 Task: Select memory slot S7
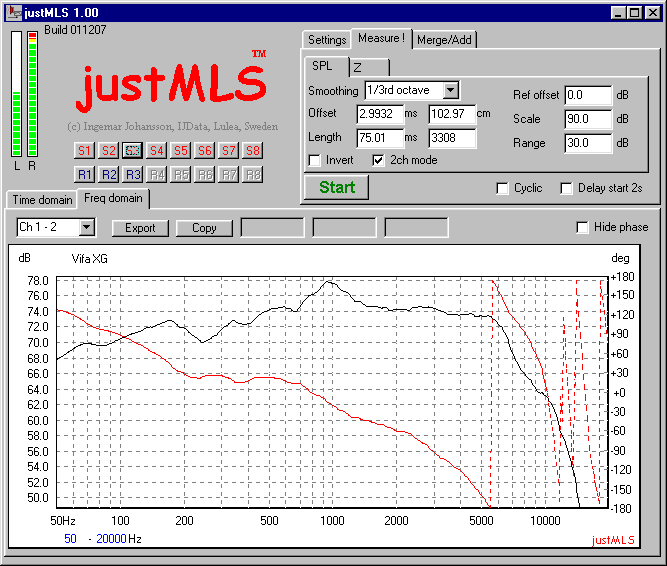pyautogui.click(x=228, y=151)
